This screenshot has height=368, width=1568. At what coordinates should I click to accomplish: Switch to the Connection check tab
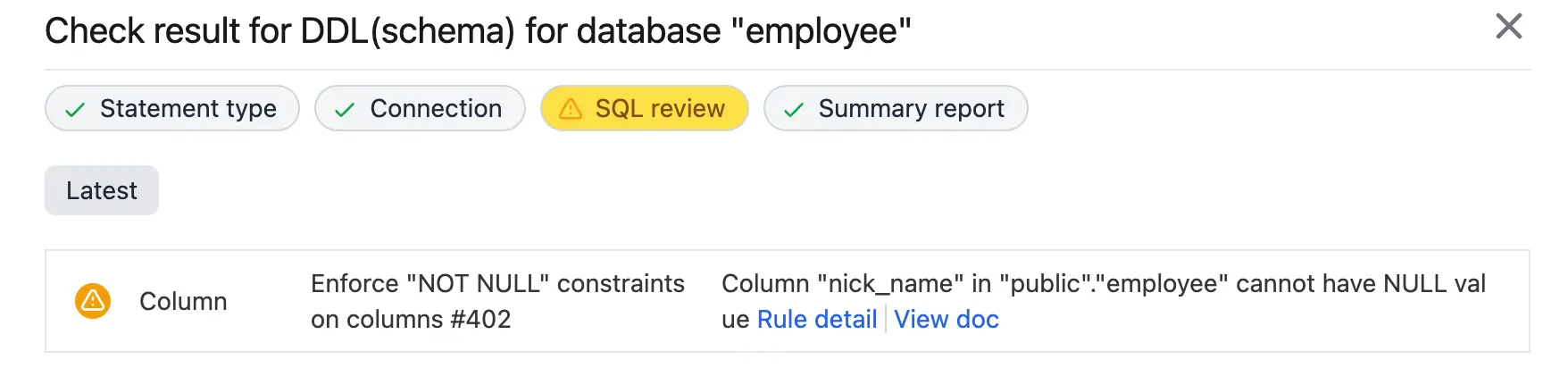420,109
